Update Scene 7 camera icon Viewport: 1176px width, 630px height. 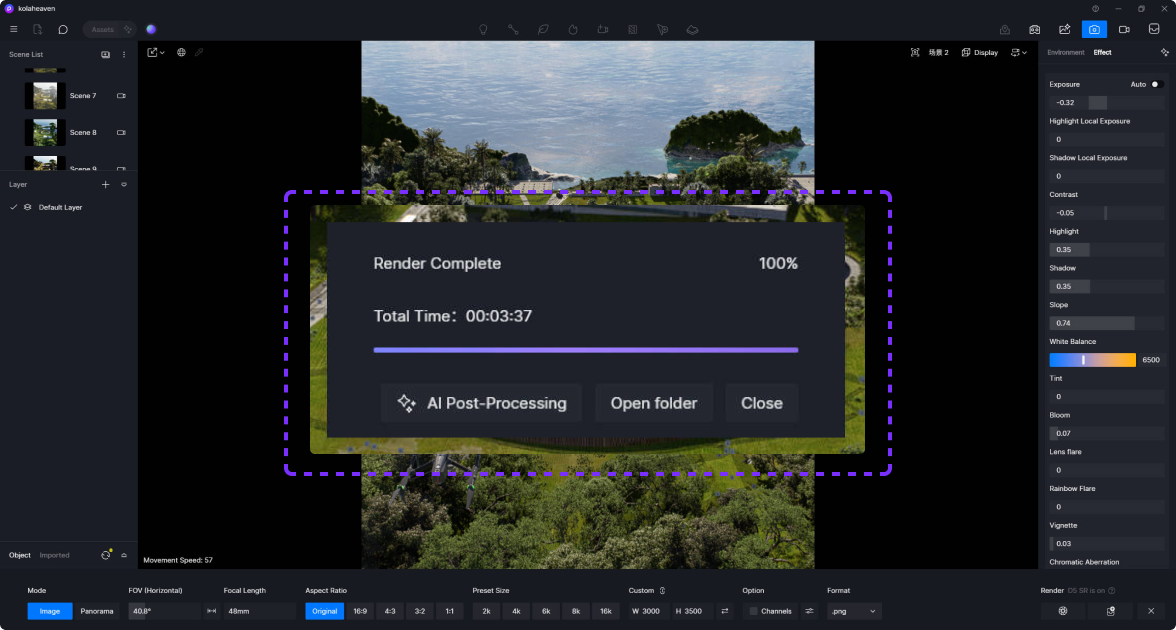point(121,96)
